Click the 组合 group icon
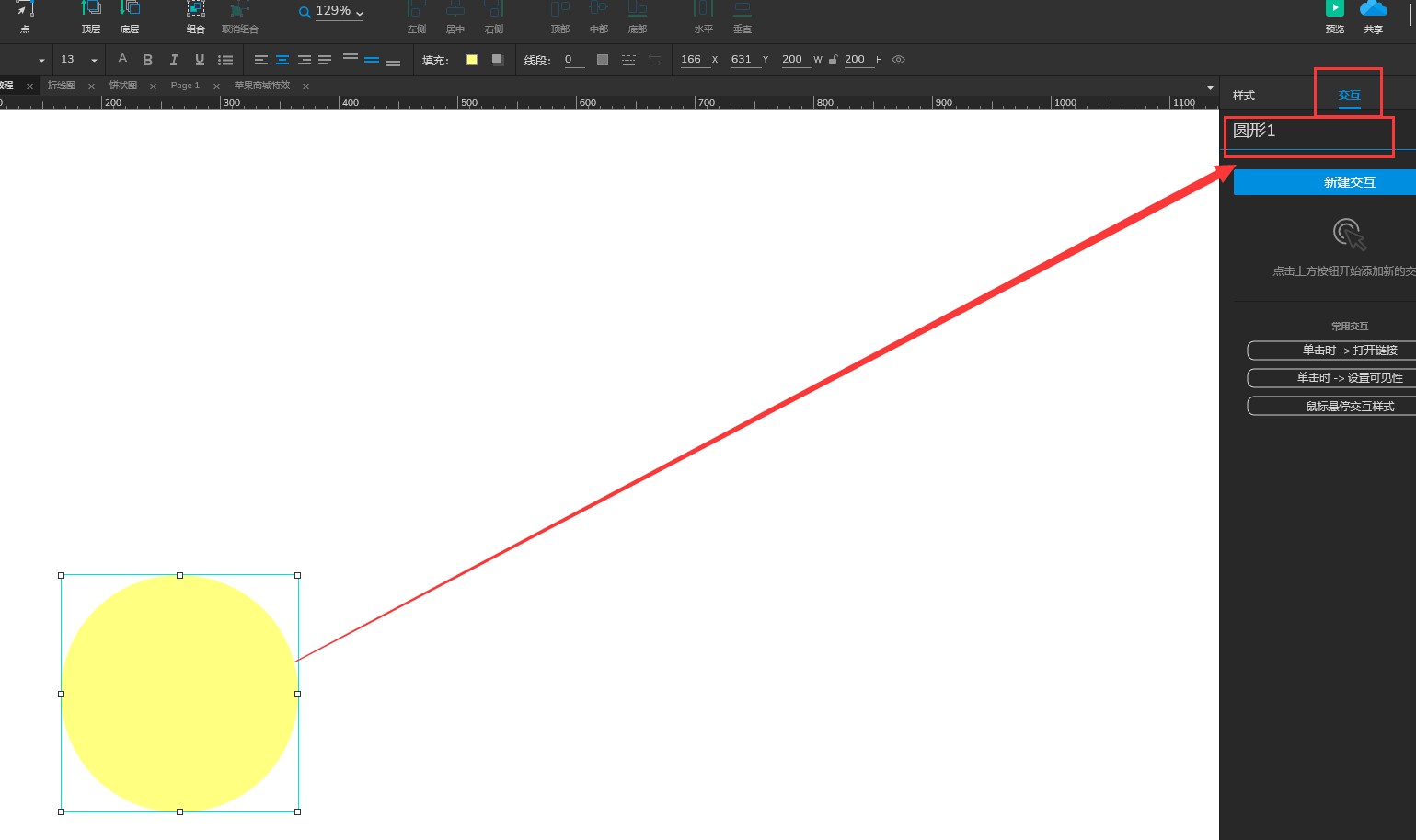Viewport: 1416px width, 840px height. pos(196,8)
